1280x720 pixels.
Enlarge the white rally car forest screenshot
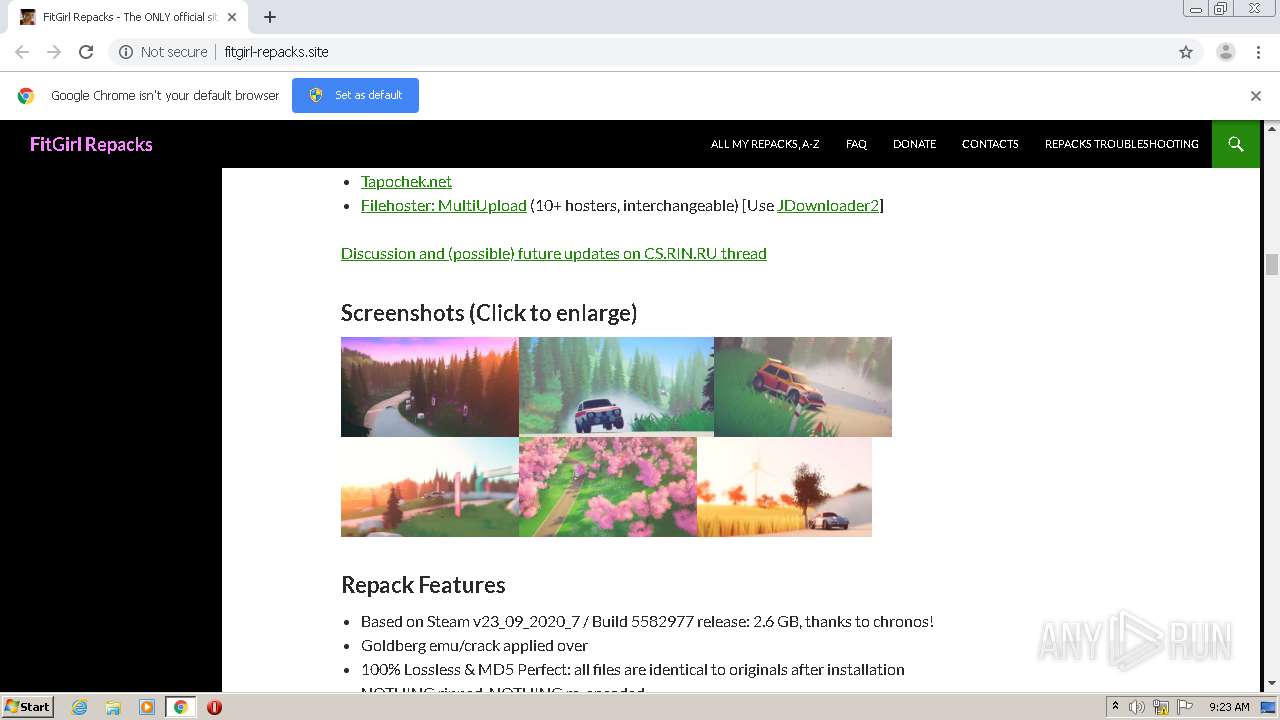tap(616, 387)
